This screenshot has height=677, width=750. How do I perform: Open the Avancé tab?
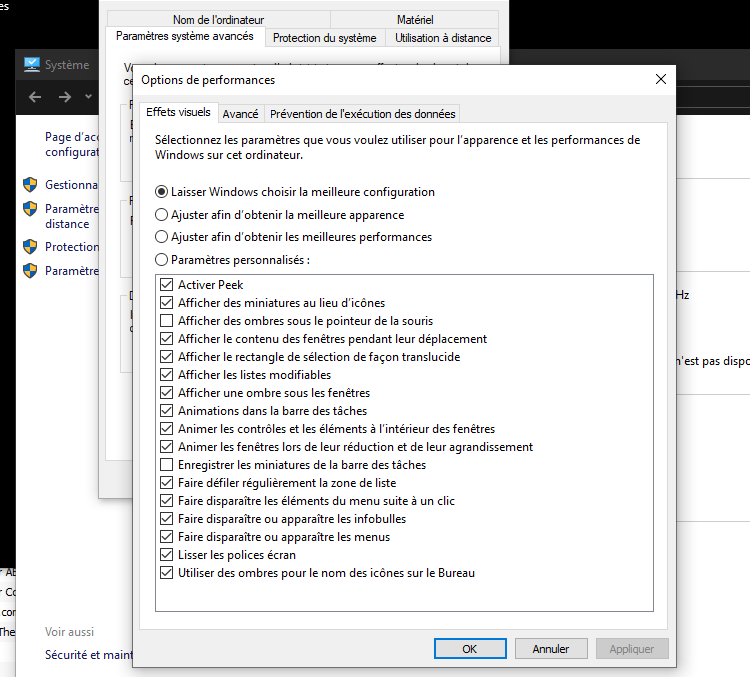[x=240, y=114]
